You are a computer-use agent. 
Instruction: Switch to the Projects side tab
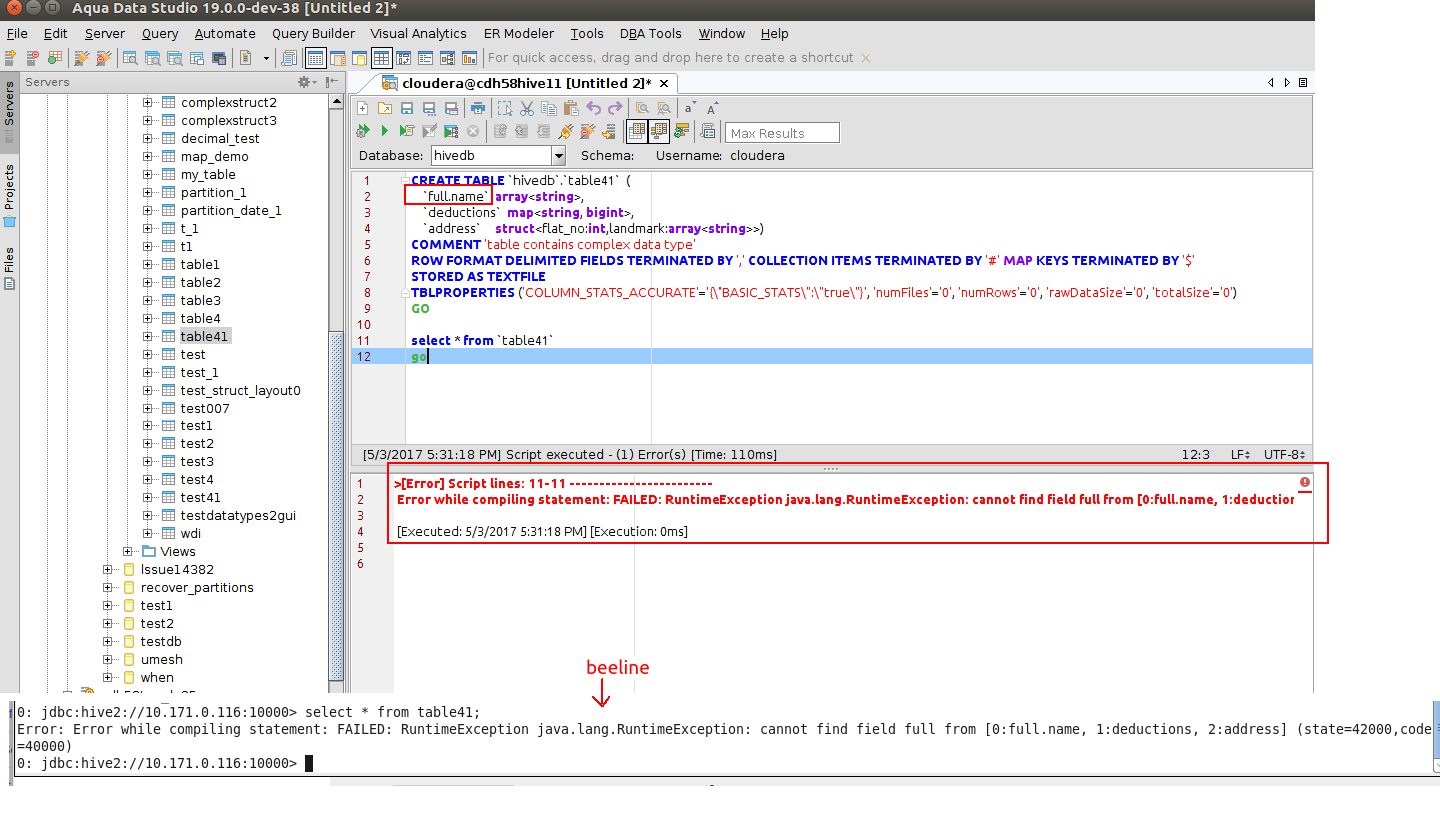pyautogui.click(x=10, y=195)
